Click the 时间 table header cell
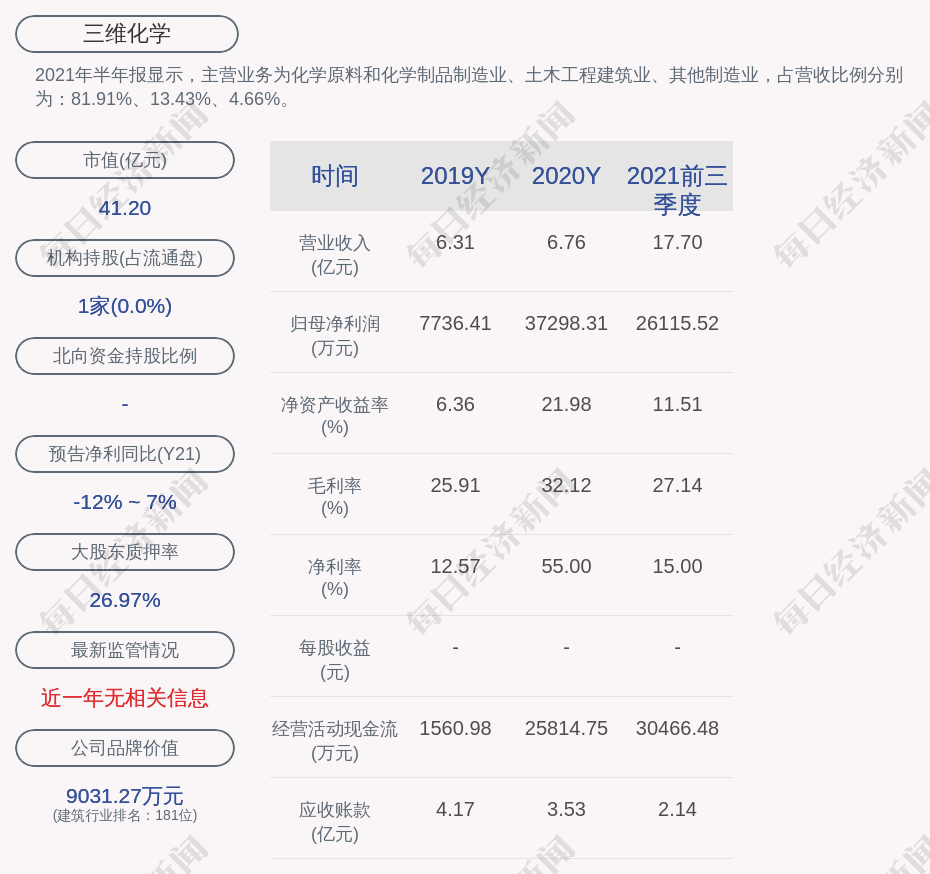 pyautogui.click(x=335, y=176)
